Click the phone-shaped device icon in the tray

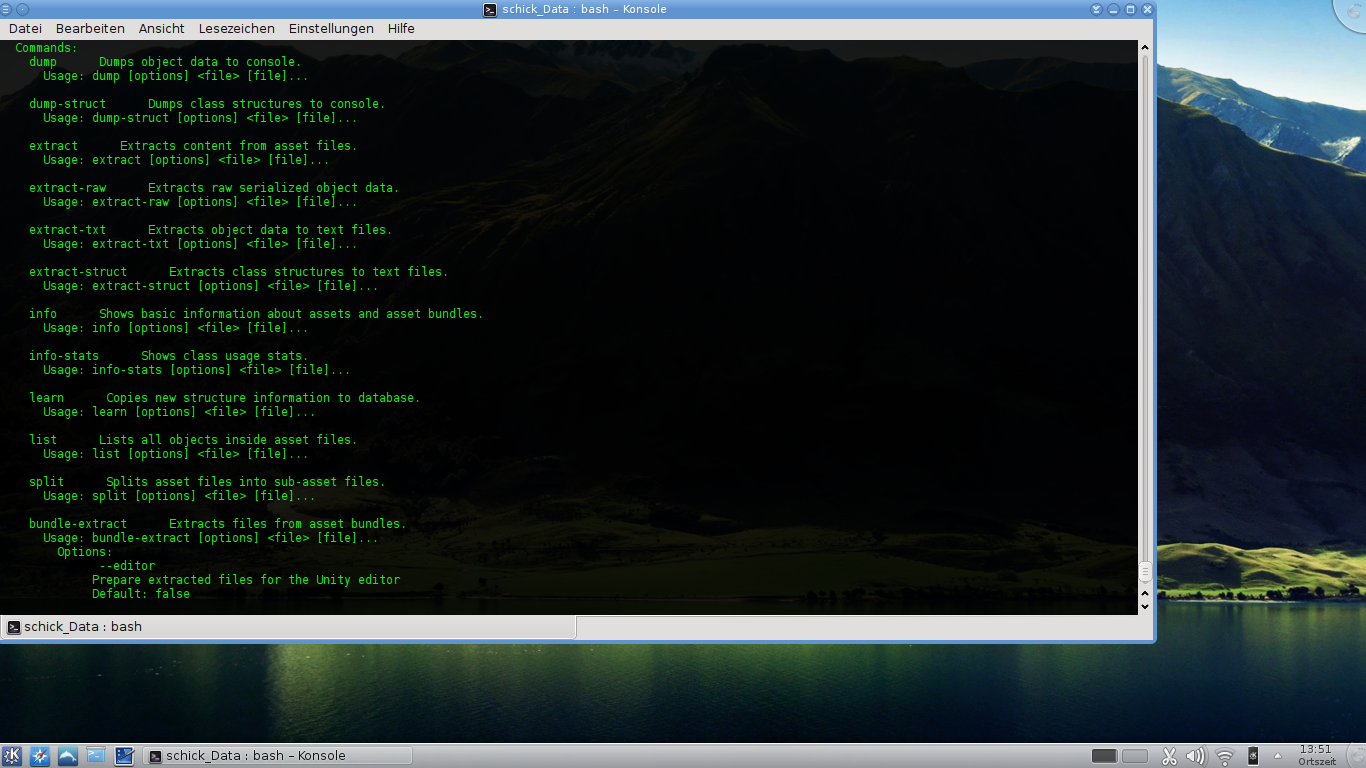(1253, 756)
